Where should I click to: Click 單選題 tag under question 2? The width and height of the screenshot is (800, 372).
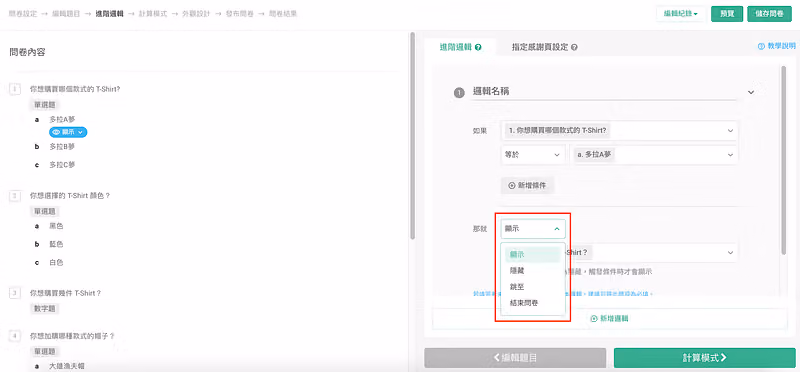(x=45, y=211)
